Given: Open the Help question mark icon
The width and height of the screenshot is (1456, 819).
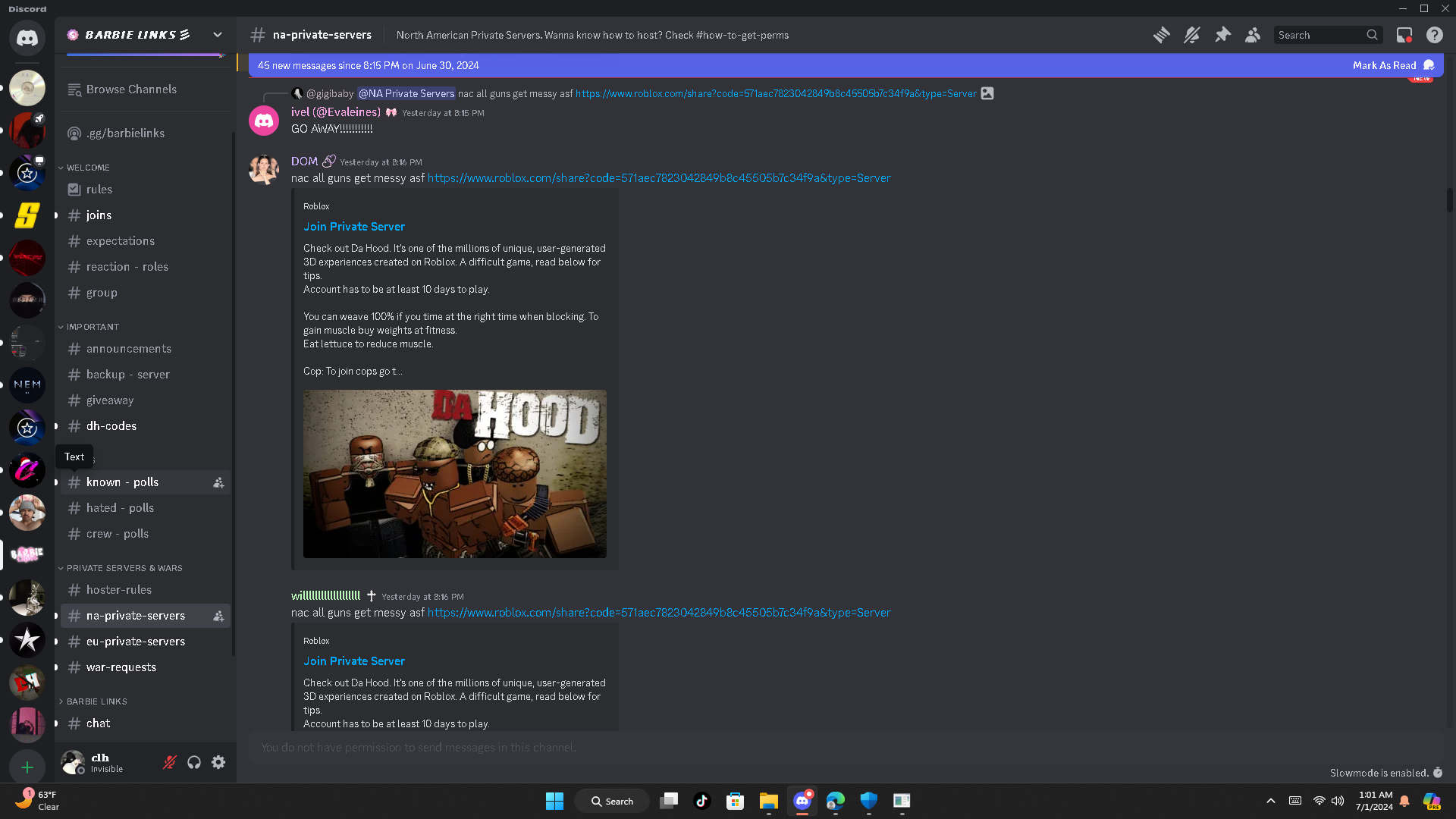Looking at the screenshot, I should (x=1434, y=35).
